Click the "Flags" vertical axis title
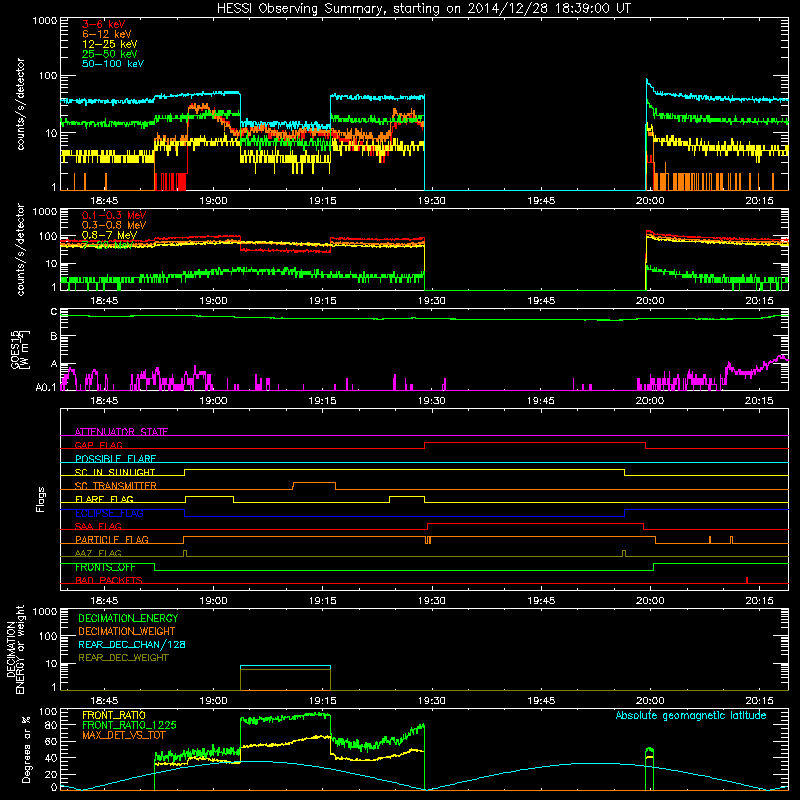The image size is (800, 800). (x=41, y=499)
